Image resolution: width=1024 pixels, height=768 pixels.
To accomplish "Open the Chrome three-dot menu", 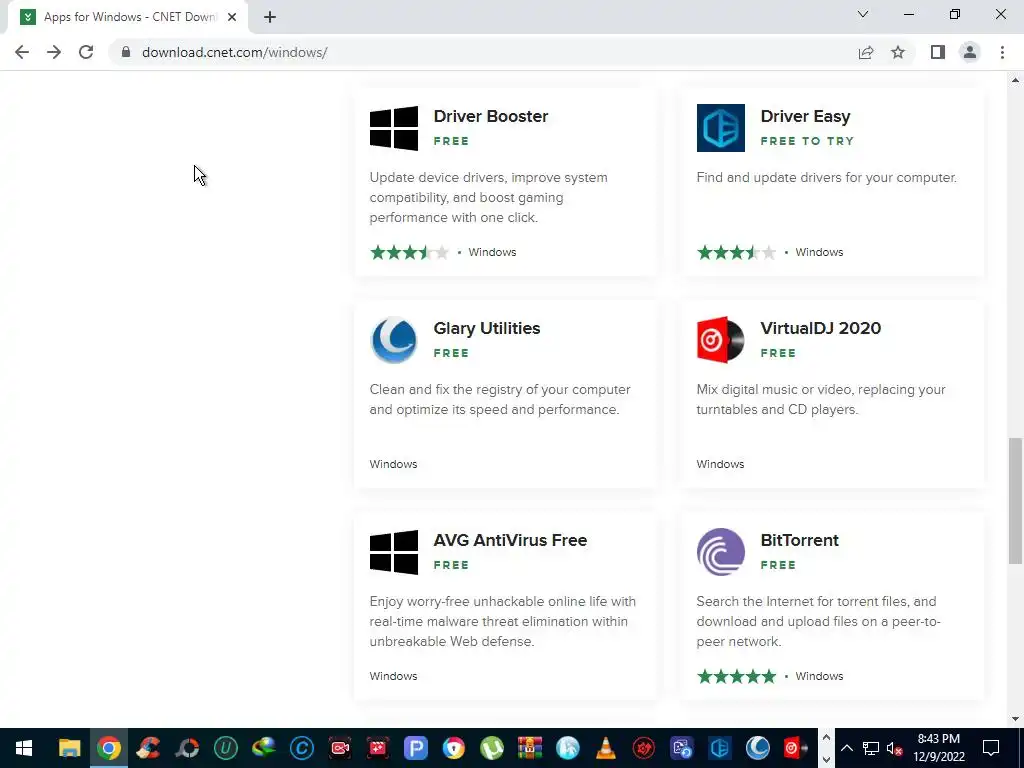I will tap(1002, 52).
